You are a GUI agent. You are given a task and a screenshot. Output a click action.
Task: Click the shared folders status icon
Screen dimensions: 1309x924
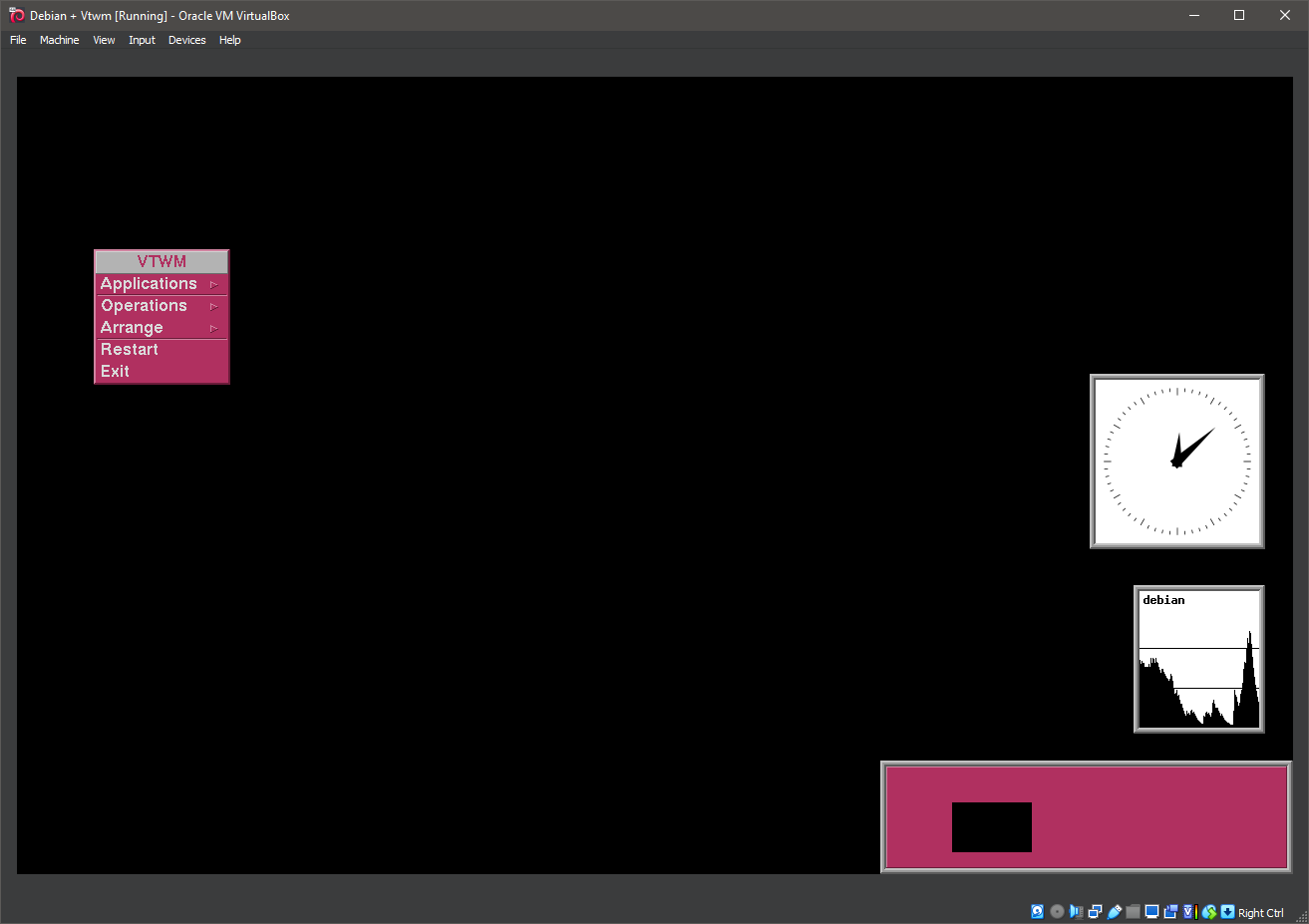click(1133, 911)
